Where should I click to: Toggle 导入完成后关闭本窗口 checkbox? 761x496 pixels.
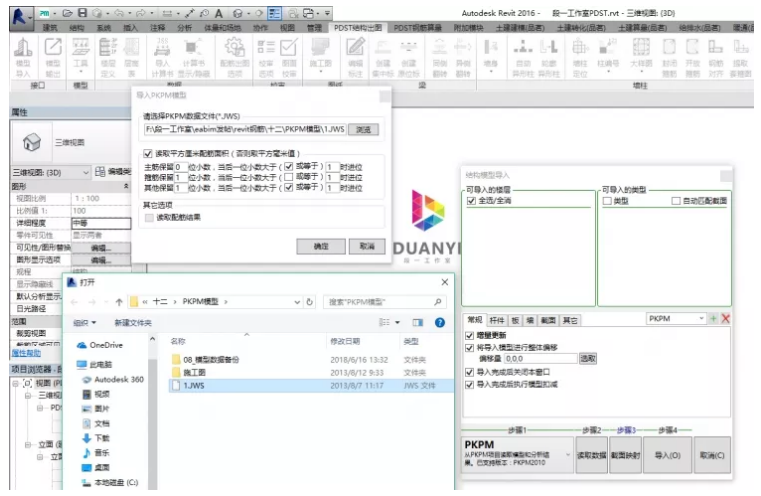pos(469,372)
